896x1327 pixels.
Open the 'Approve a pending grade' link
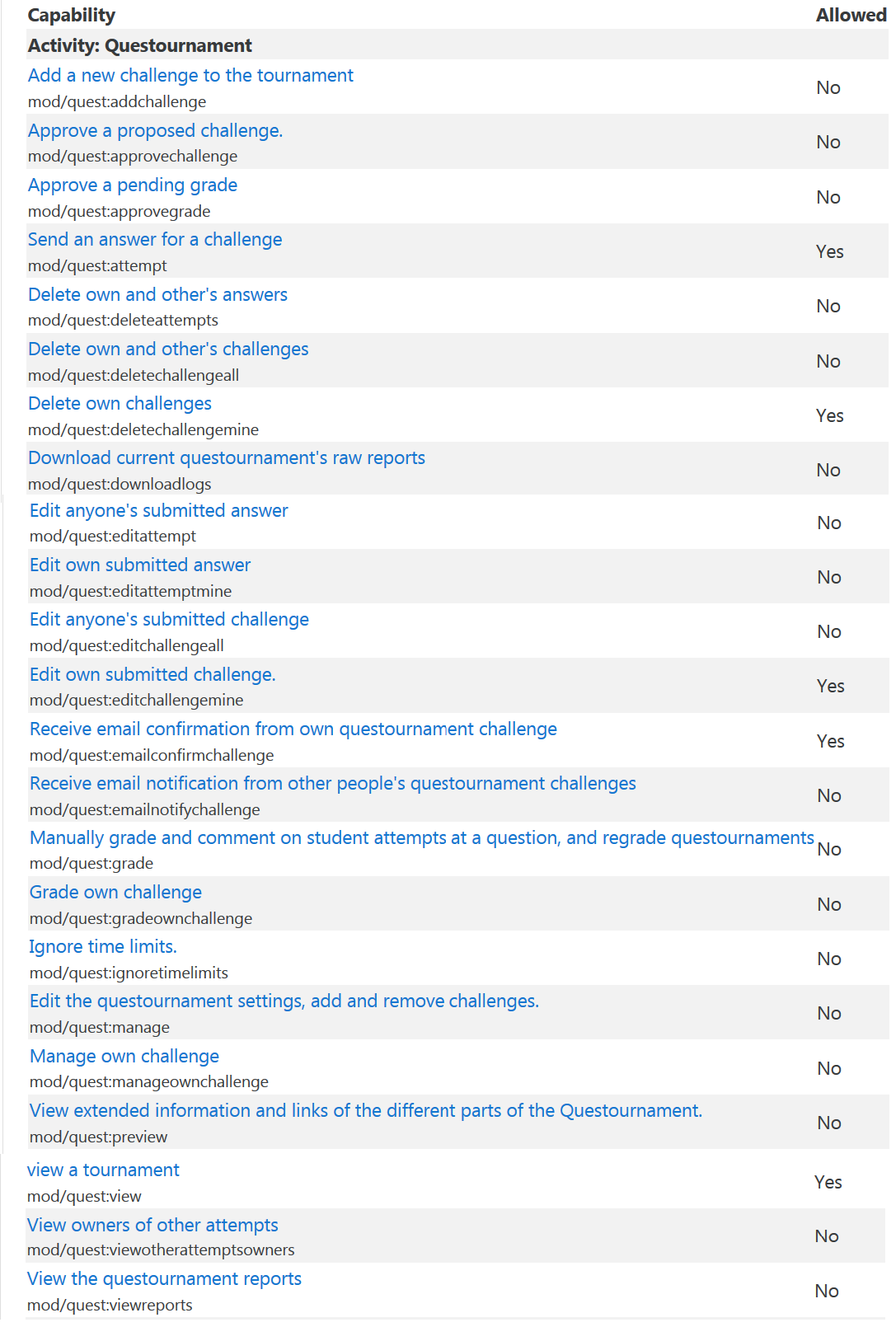click(x=133, y=185)
